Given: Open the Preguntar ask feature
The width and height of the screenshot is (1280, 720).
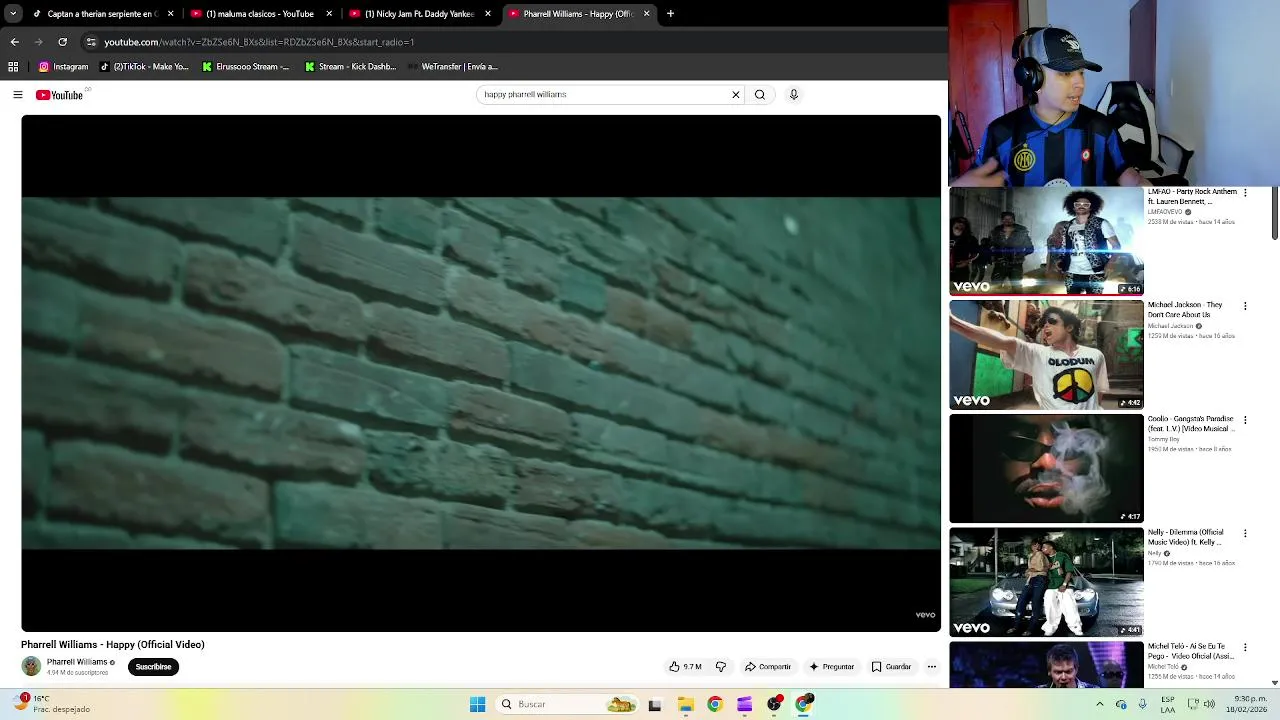Looking at the screenshot, I should point(832,667).
